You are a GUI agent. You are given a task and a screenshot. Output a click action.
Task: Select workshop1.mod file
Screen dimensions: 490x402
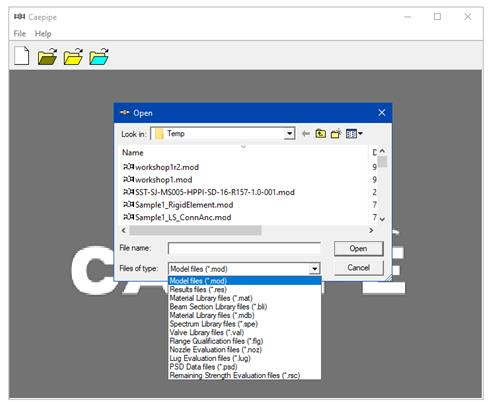[x=158, y=180]
